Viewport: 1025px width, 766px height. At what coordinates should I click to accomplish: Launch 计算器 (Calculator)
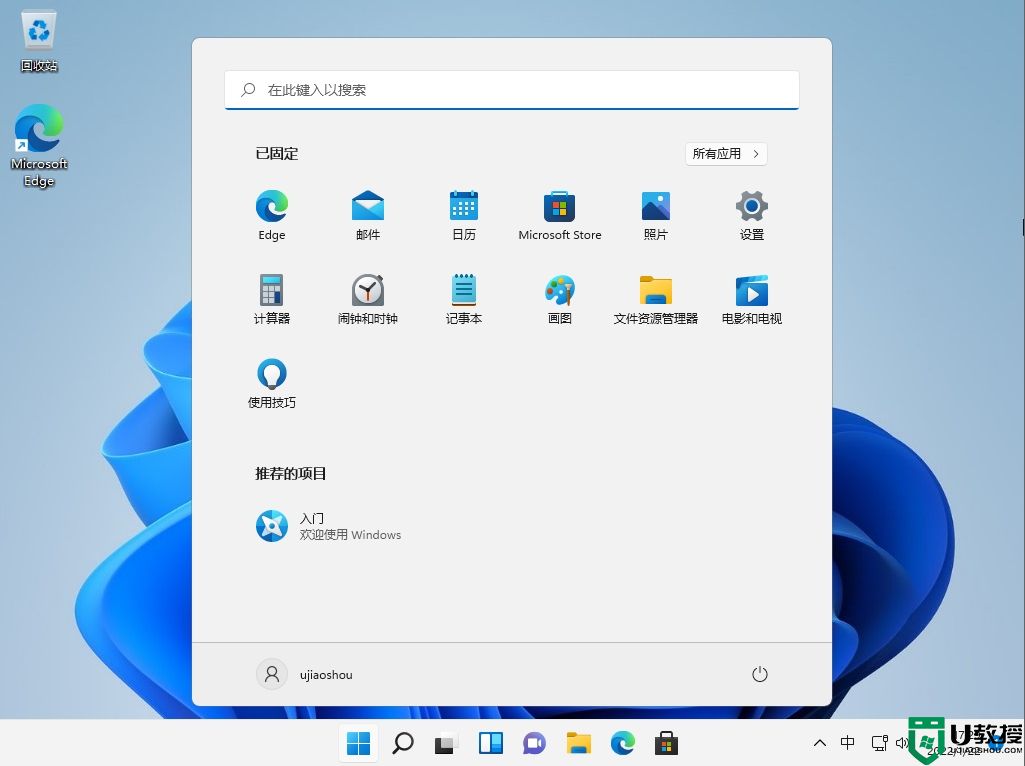coord(271,297)
